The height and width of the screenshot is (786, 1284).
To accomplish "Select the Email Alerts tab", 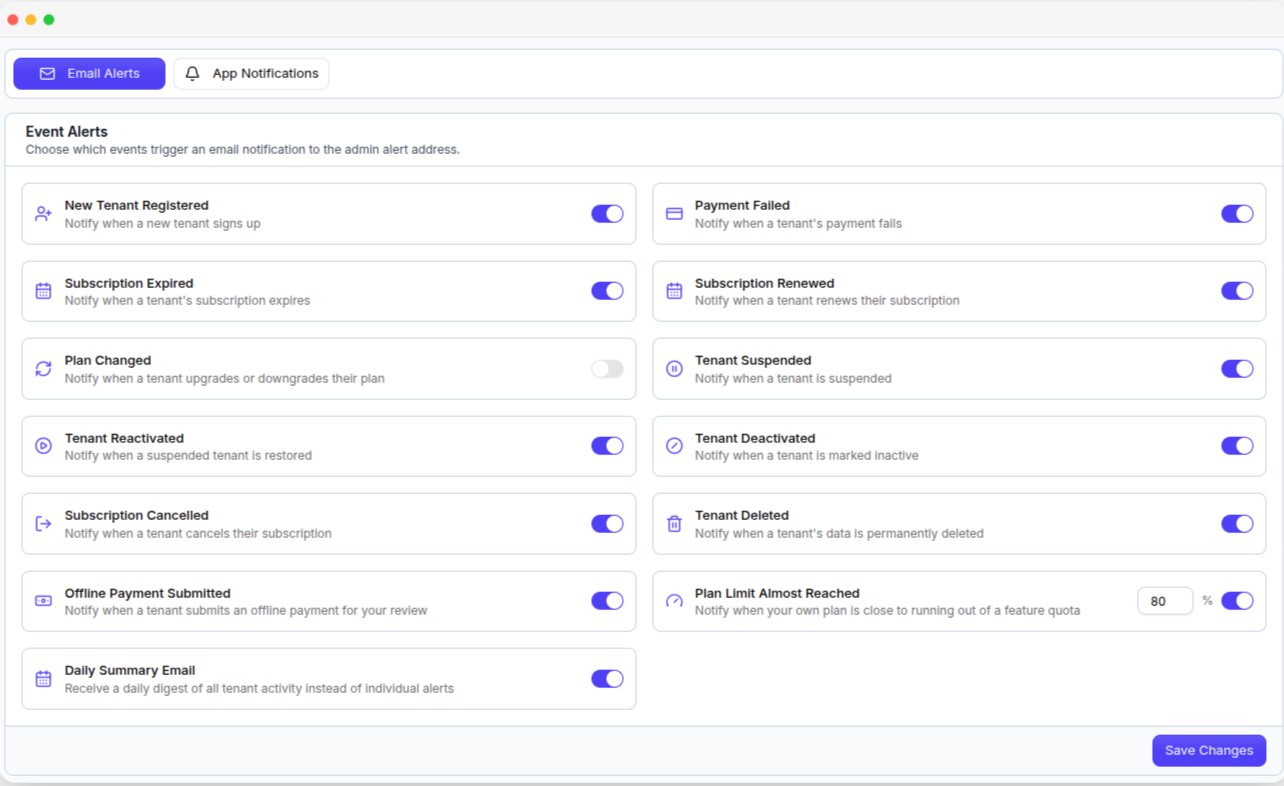I will (89, 74).
